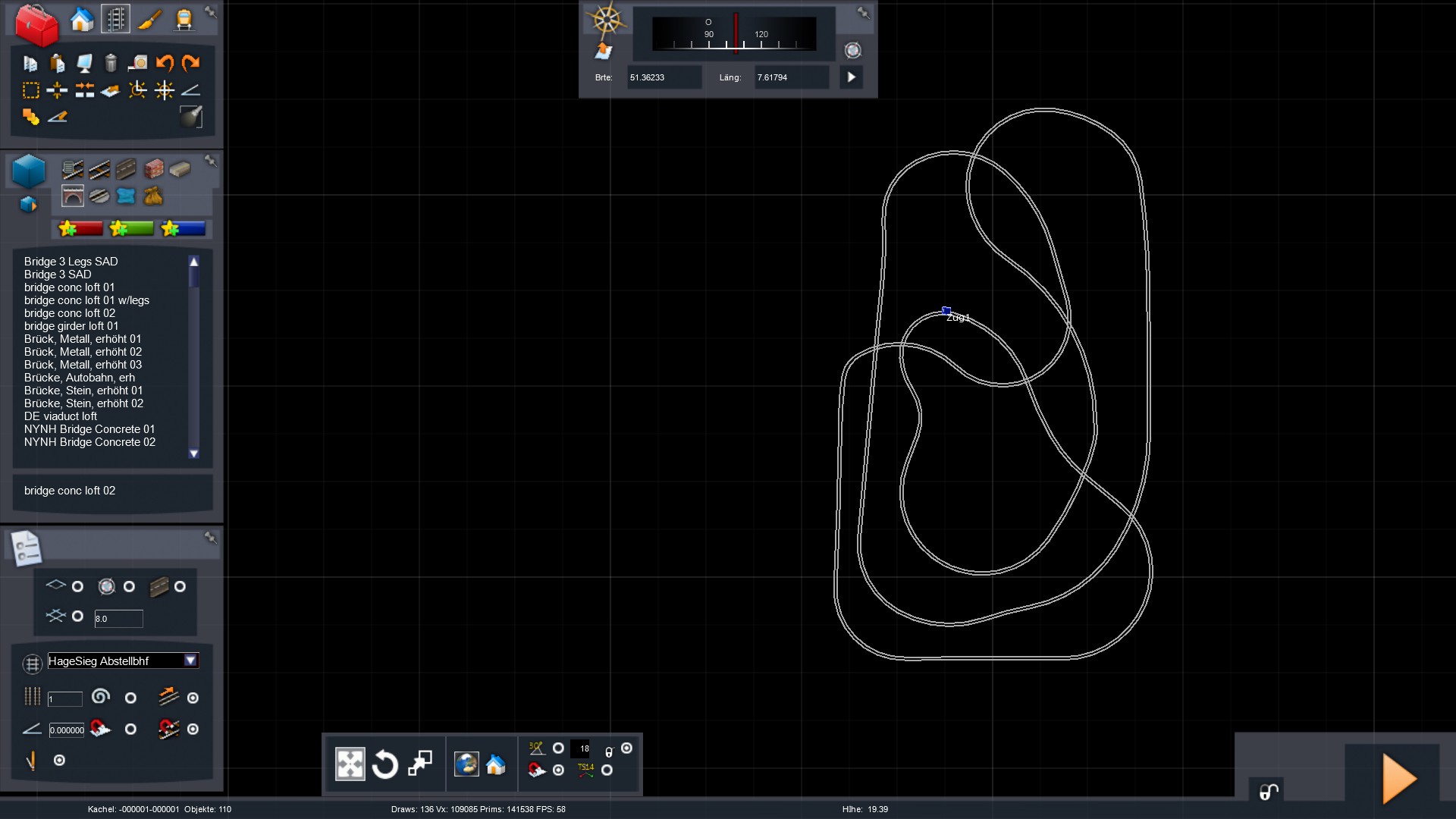Choose the blue water lake category
The height and width of the screenshot is (819, 1456).
126,196
